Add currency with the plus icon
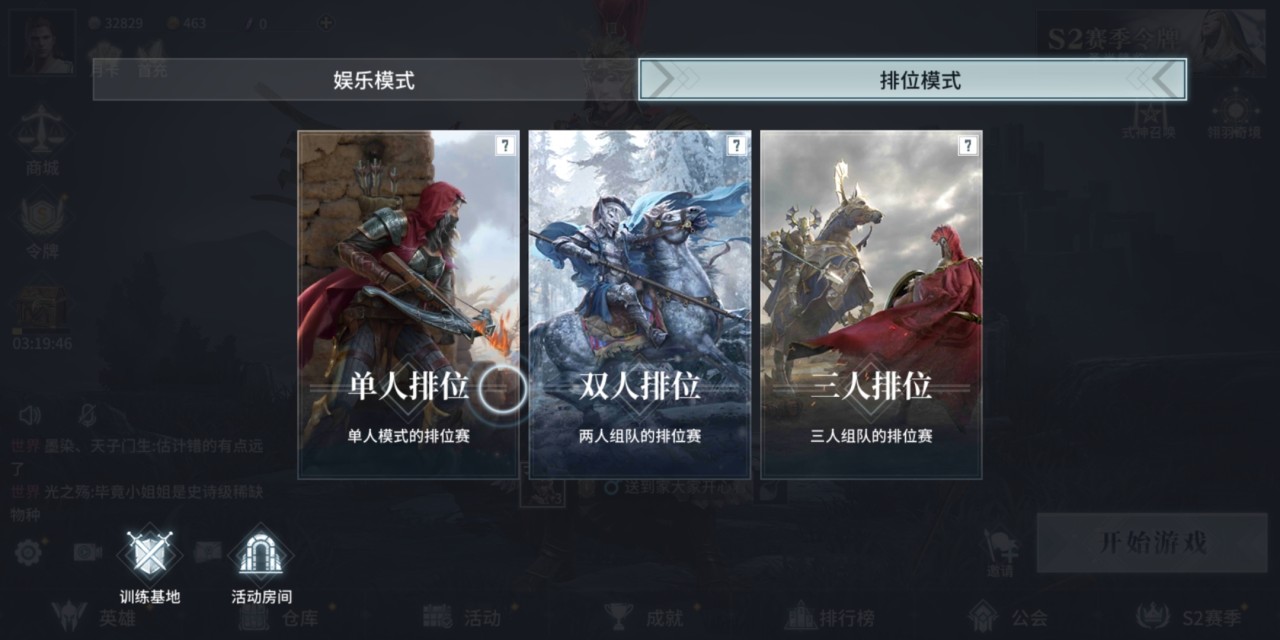 (x=325, y=22)
